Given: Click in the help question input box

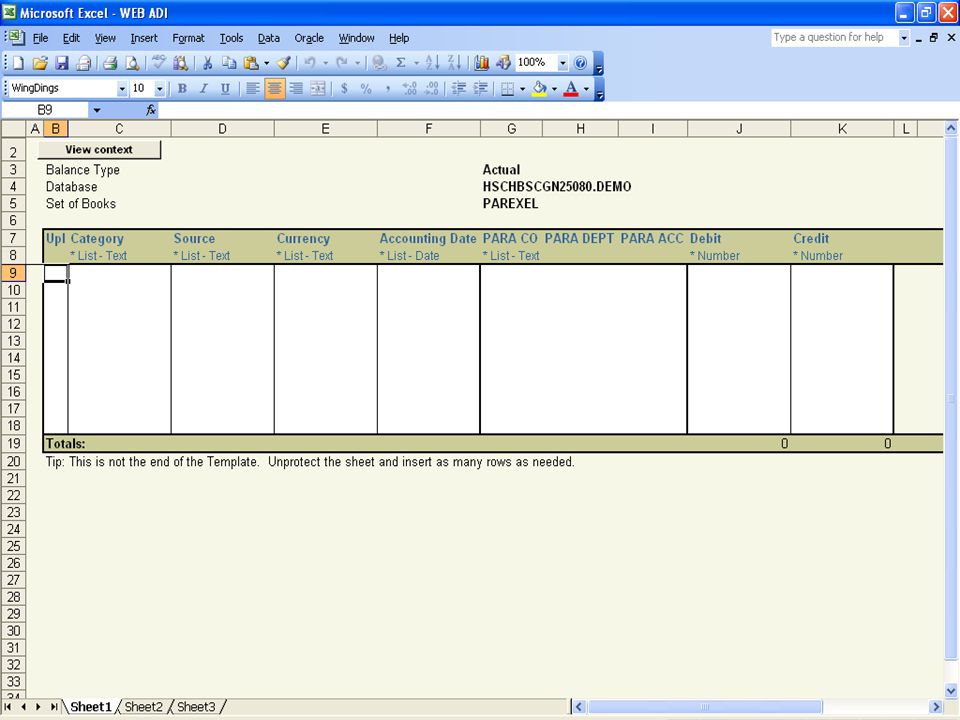Looking at the screenshot, I should pos(834,37).
